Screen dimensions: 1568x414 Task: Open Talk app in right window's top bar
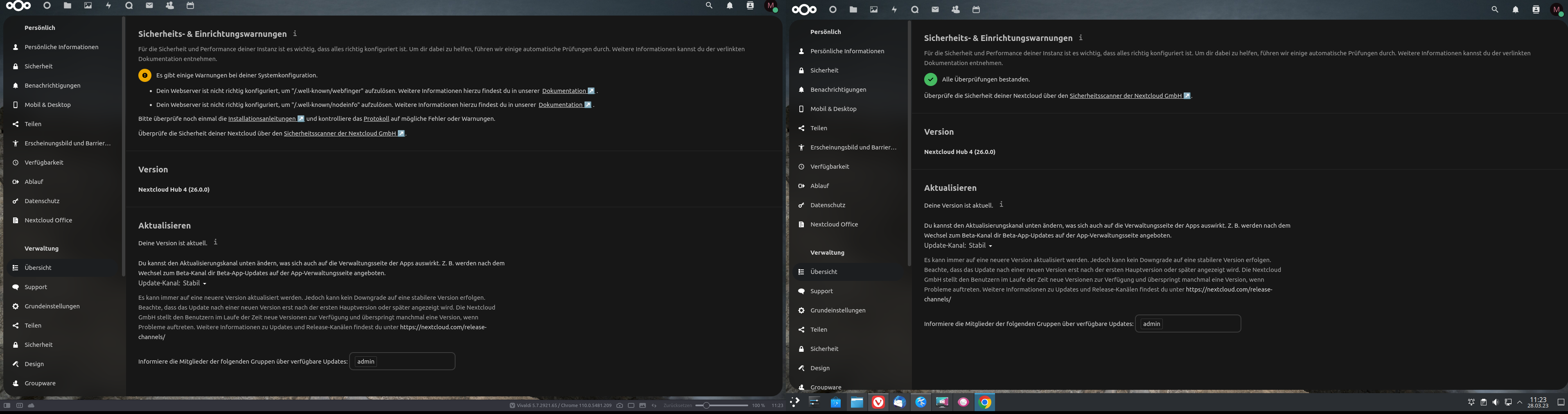pos(915,10)
